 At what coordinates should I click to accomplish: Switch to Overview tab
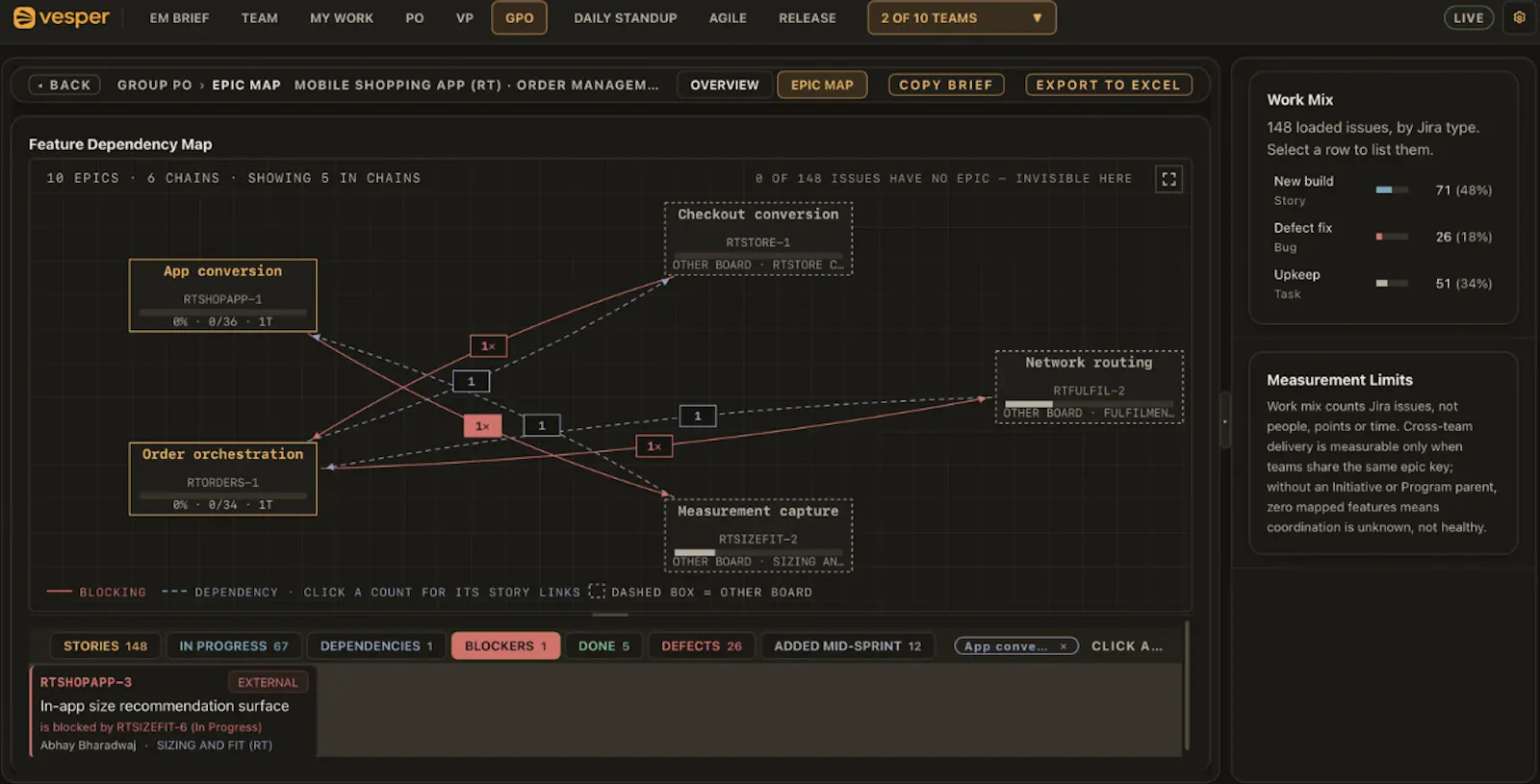coord(725,85)
